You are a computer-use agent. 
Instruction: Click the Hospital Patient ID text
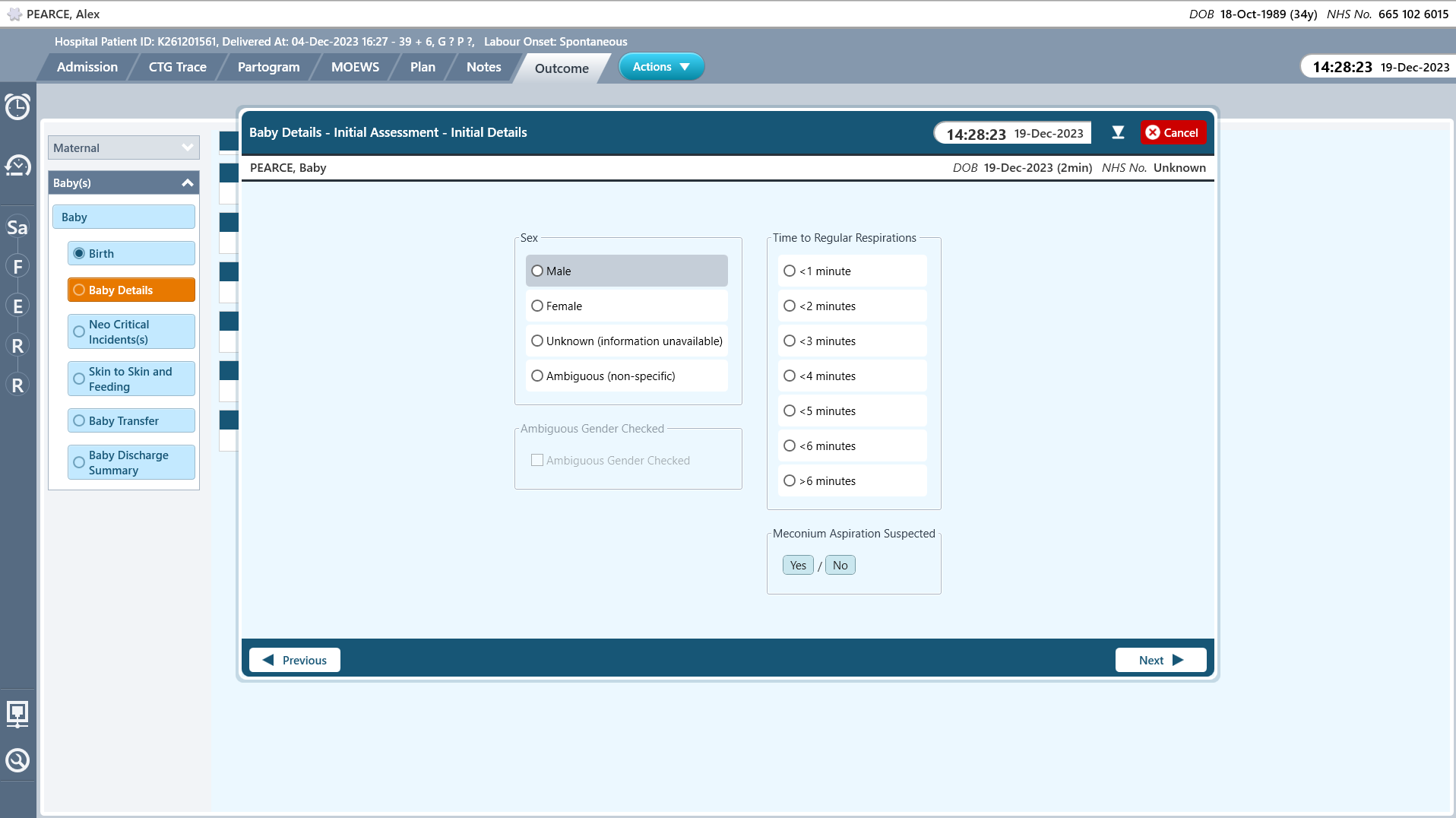136,42
